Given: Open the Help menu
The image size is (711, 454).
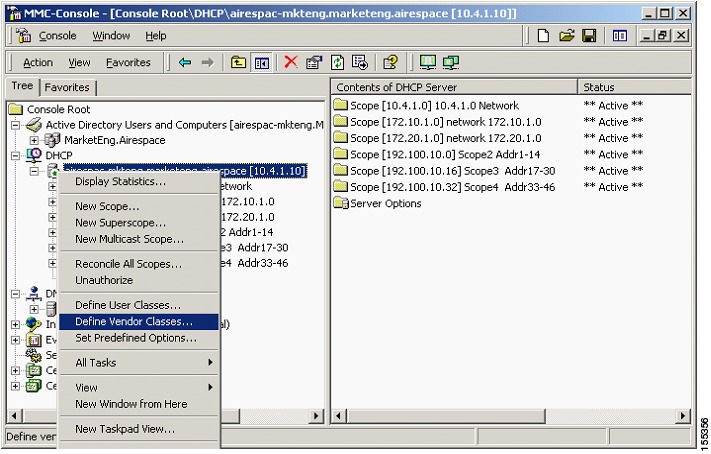Looking at the screenshot, I should pyautogui.click(x=156, y=35).
